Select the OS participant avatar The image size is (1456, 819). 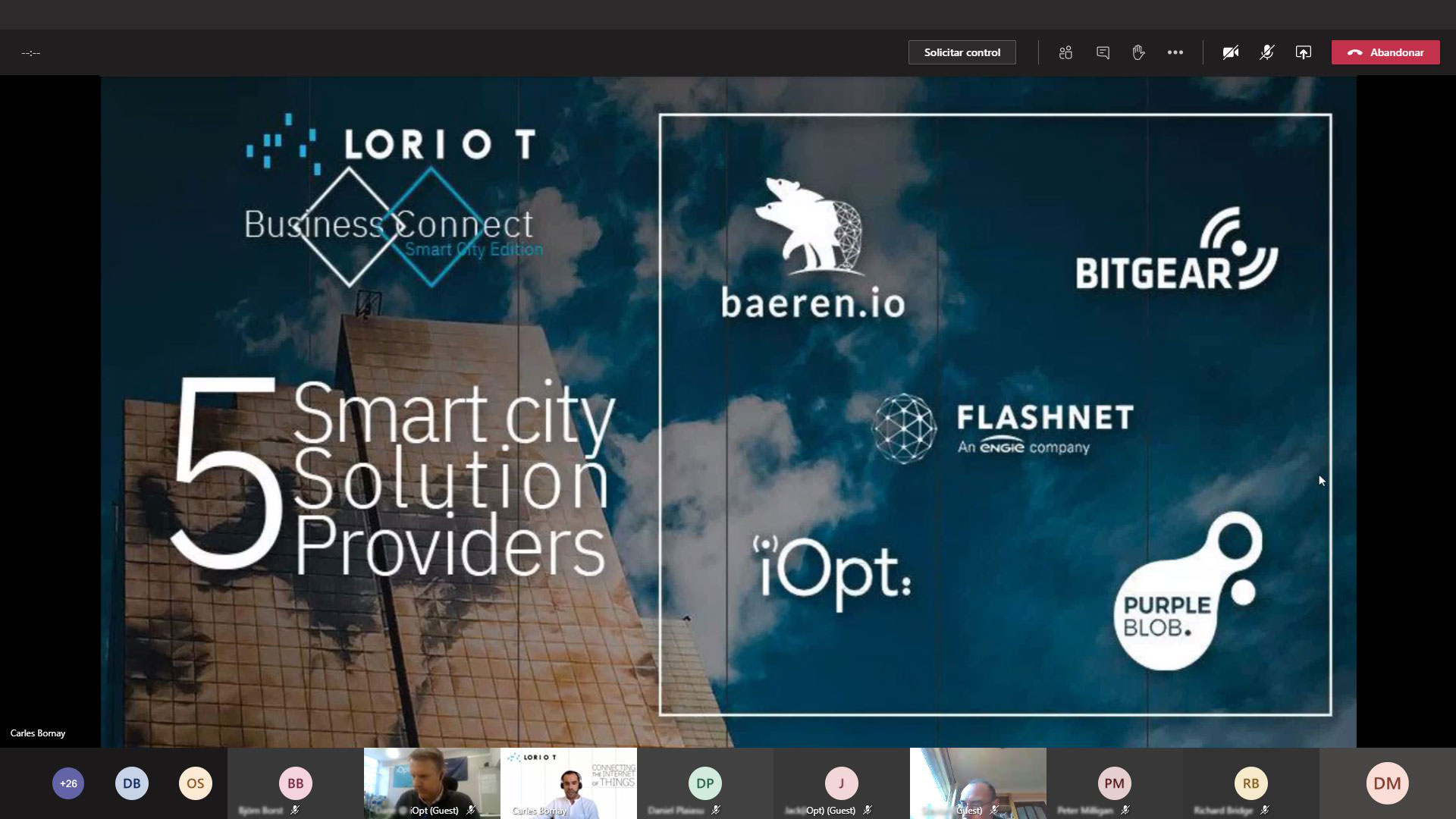pos(196,783)
